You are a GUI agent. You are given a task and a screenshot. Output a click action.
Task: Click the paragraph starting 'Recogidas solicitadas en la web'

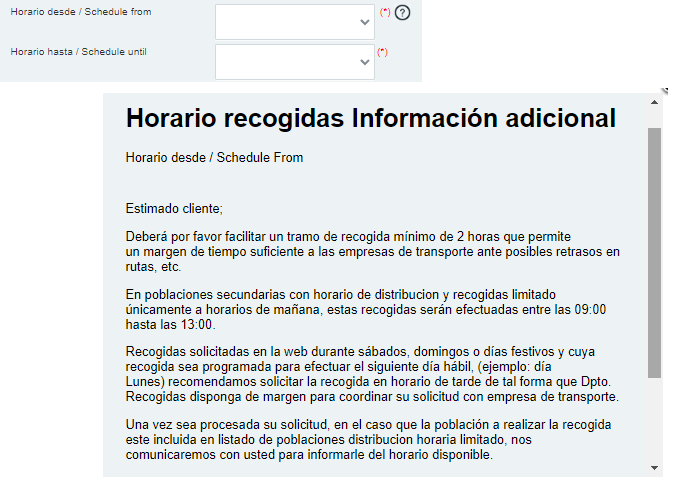[x=372, y=374]
